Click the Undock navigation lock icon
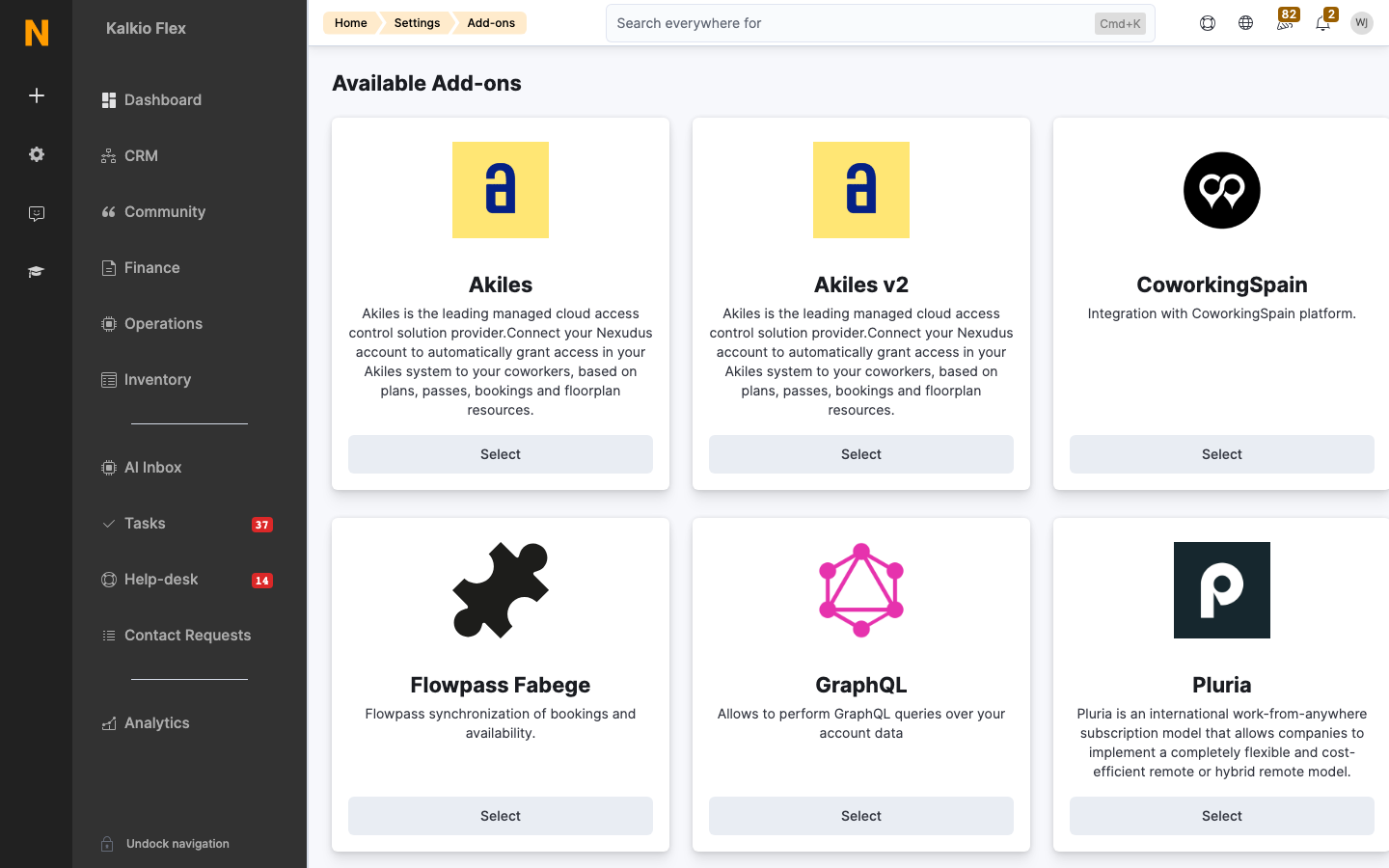 click(x=108, y=844)
